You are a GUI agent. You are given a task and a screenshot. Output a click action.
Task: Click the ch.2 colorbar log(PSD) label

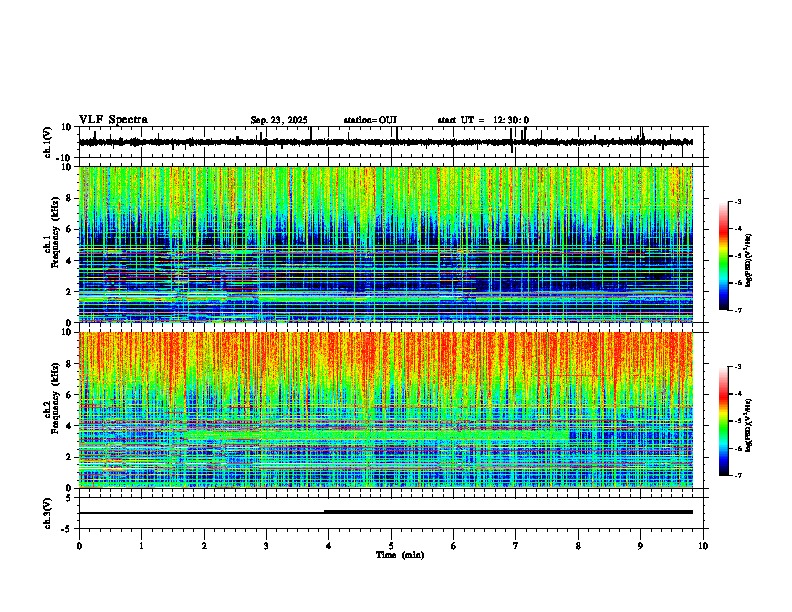click(749, 426)
